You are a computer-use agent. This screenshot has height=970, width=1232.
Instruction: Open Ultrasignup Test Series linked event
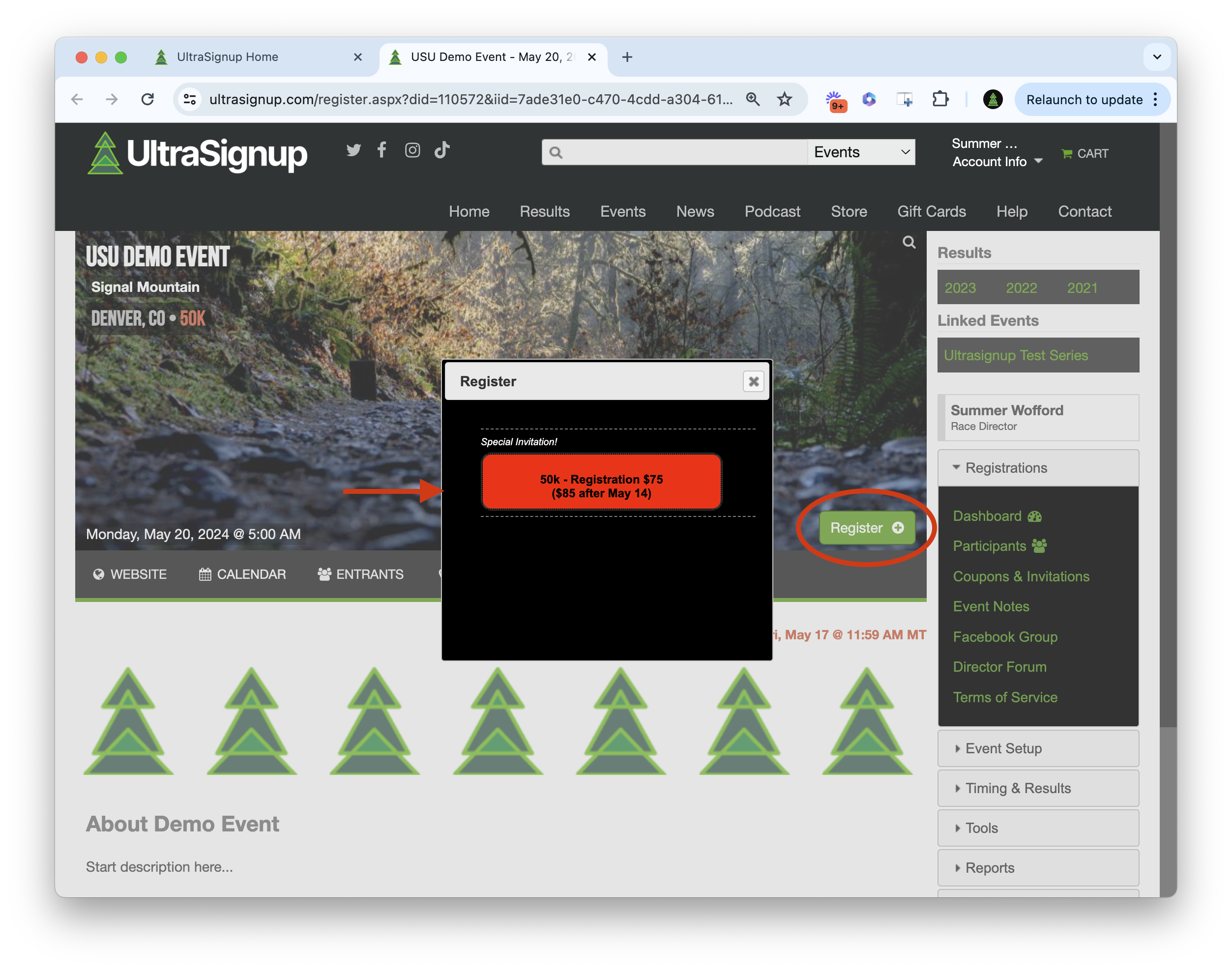click(x=1016, y=355)
